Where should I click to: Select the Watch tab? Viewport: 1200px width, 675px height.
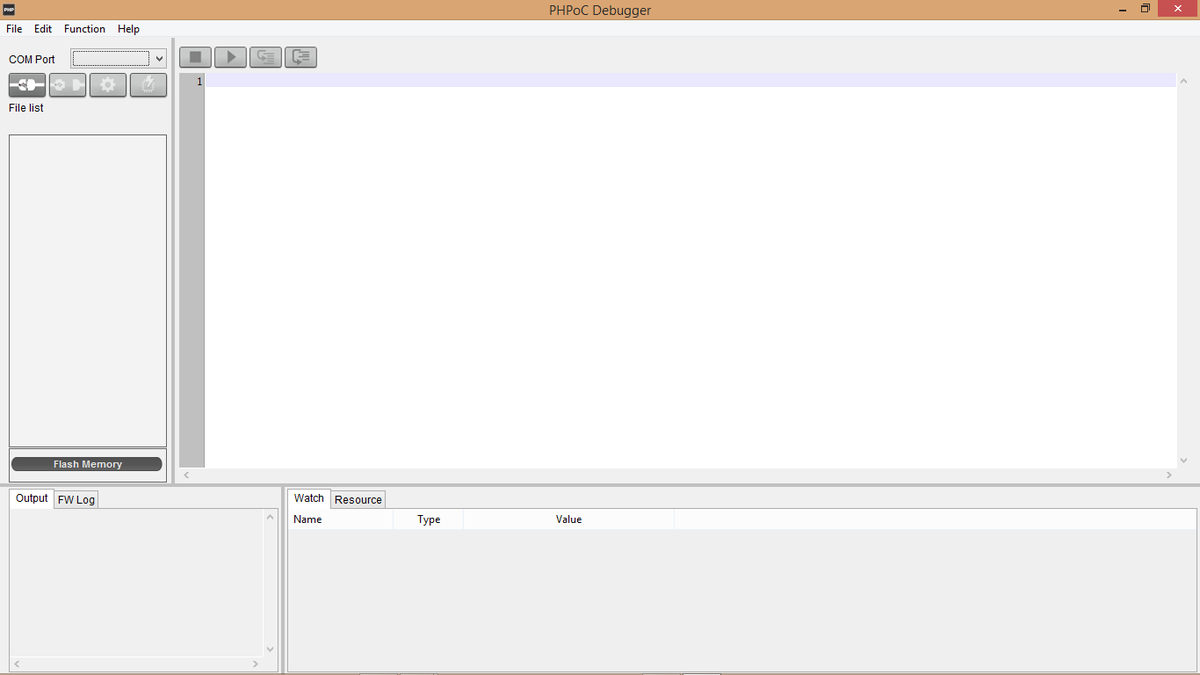click(x=309, y=498)
